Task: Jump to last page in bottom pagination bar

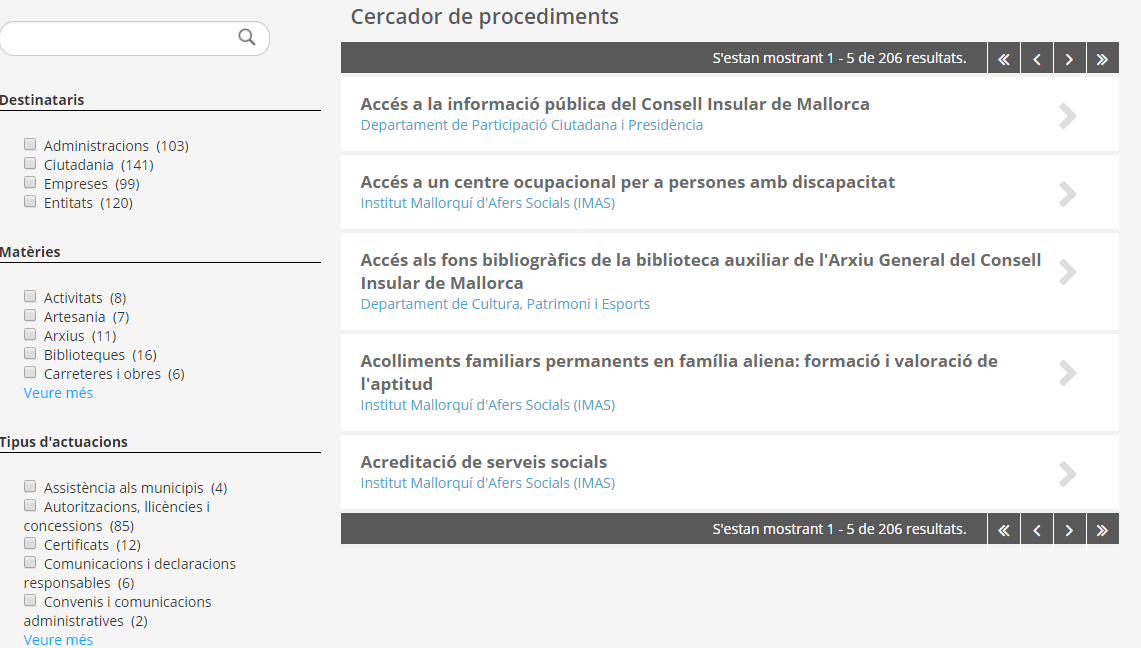Action: point(1102,530)
